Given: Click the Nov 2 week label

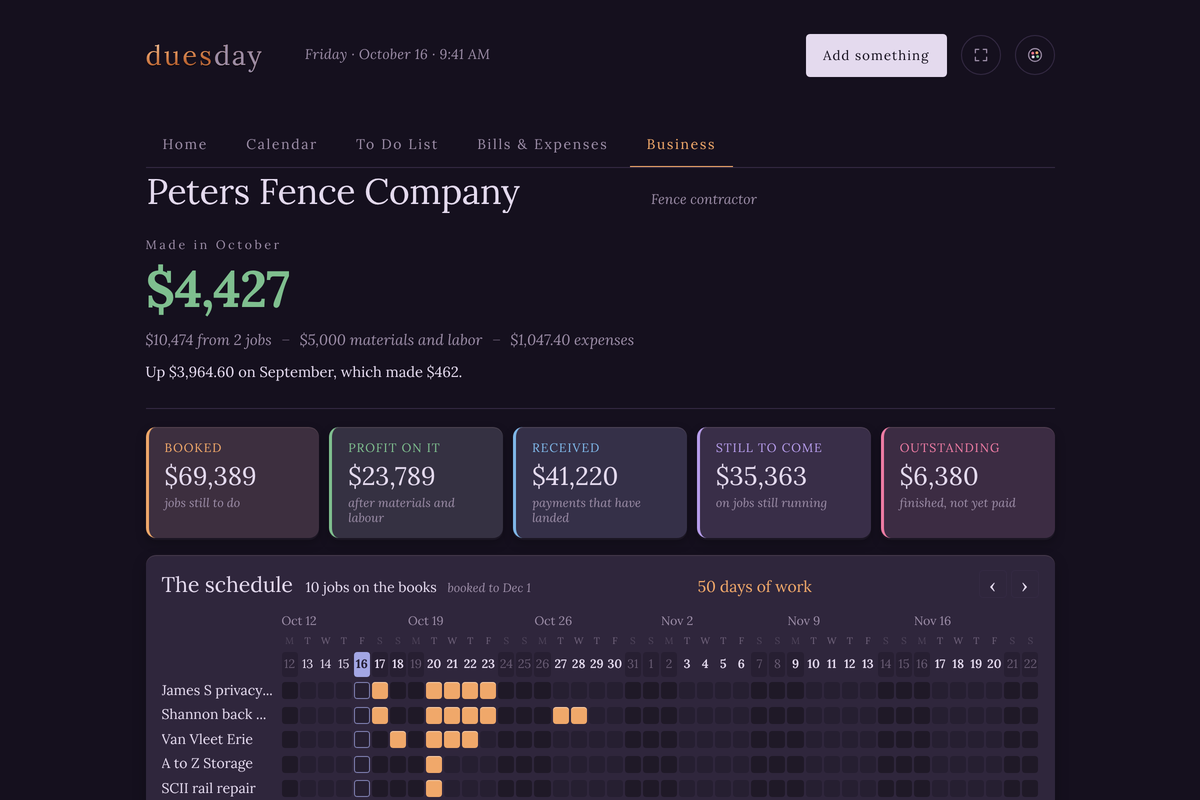Looking at the screenshot, I should [677, 621].
